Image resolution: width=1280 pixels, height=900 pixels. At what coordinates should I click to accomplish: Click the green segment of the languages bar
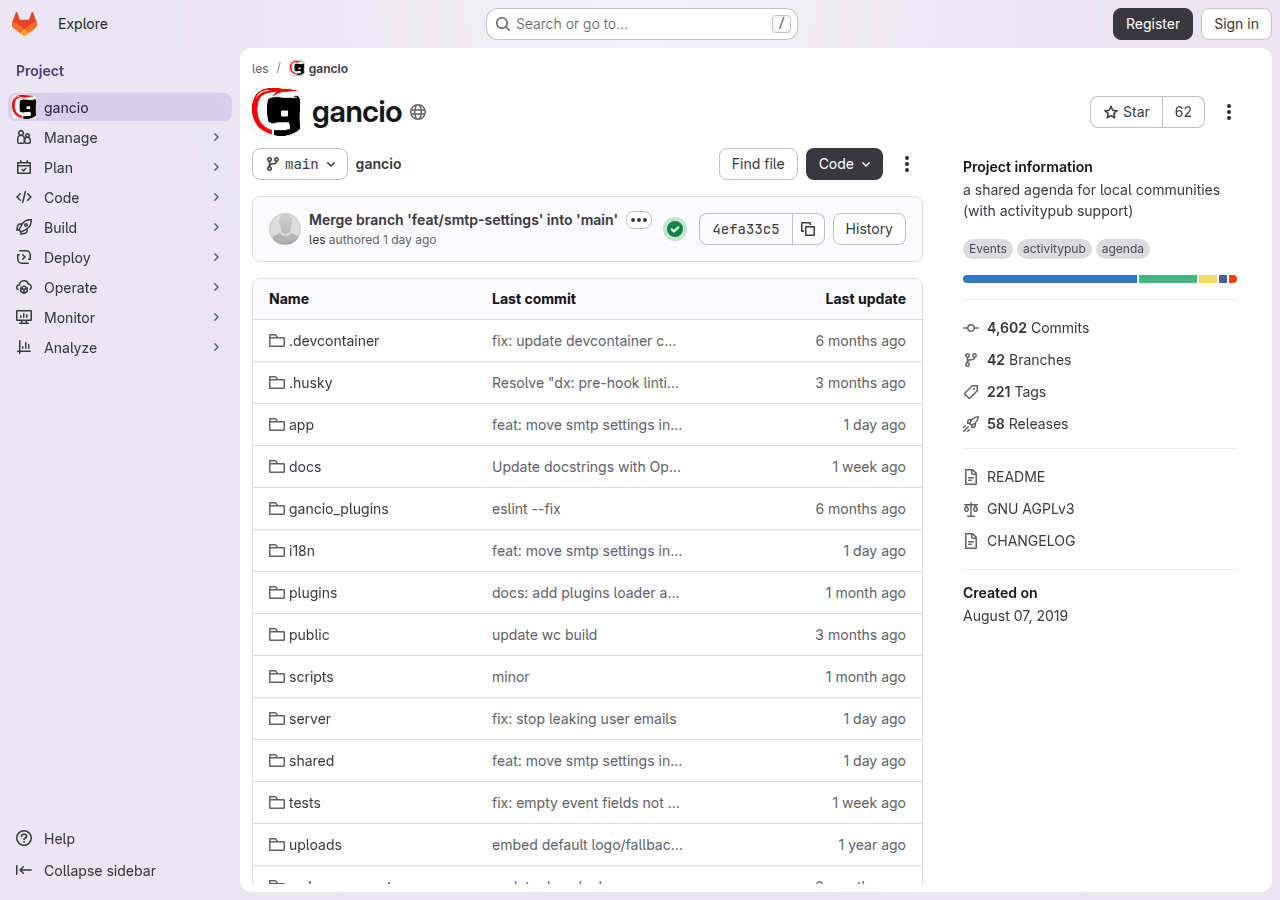coord(1168,279)
